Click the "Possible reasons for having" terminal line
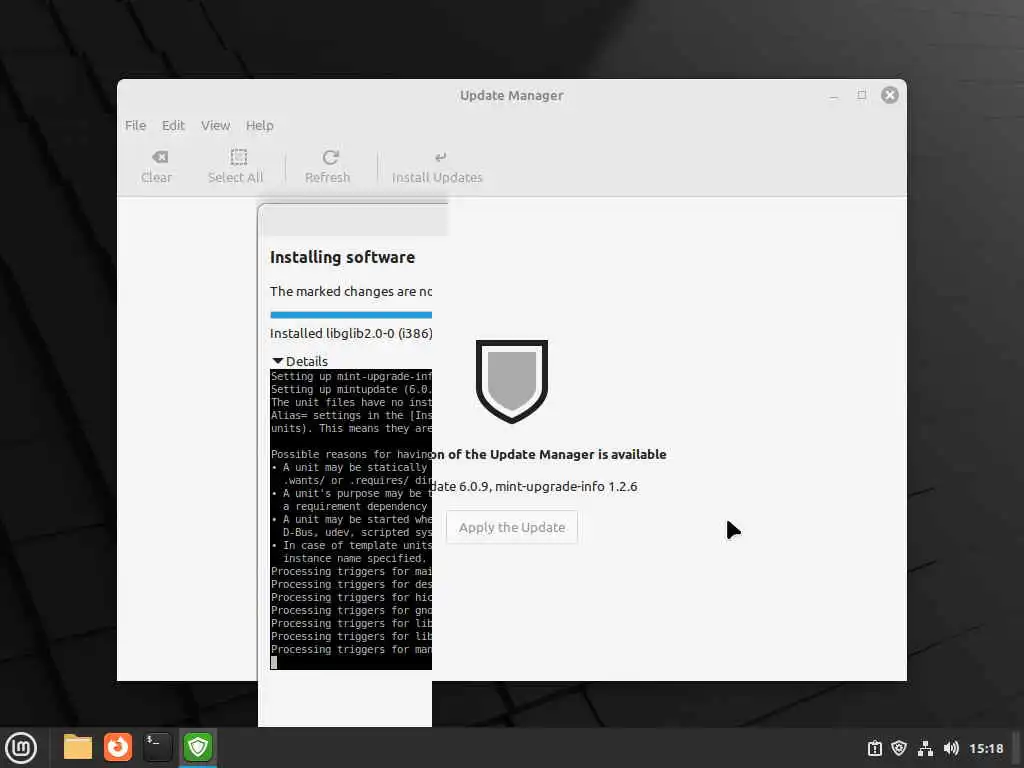Viewport: 1024px width, 768px height. coord(351,455)
